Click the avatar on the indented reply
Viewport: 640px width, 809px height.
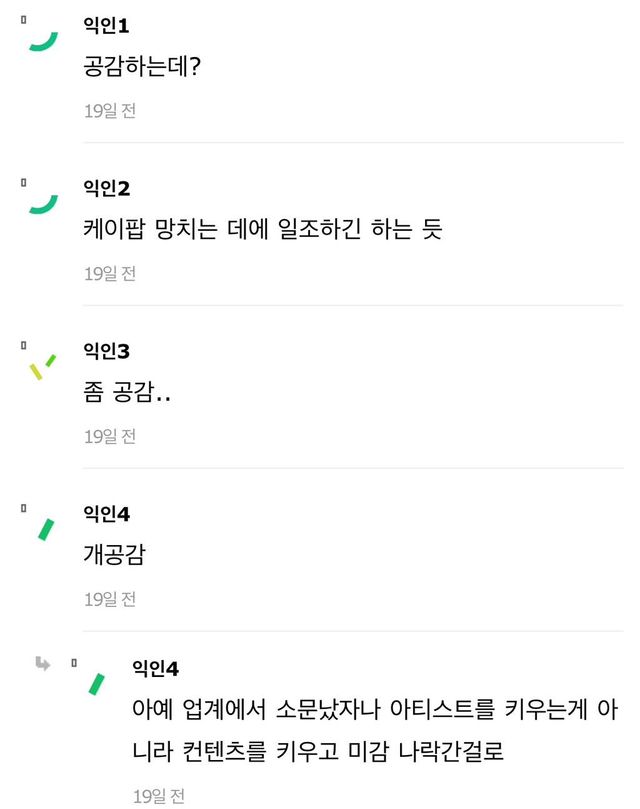(96, 684)
